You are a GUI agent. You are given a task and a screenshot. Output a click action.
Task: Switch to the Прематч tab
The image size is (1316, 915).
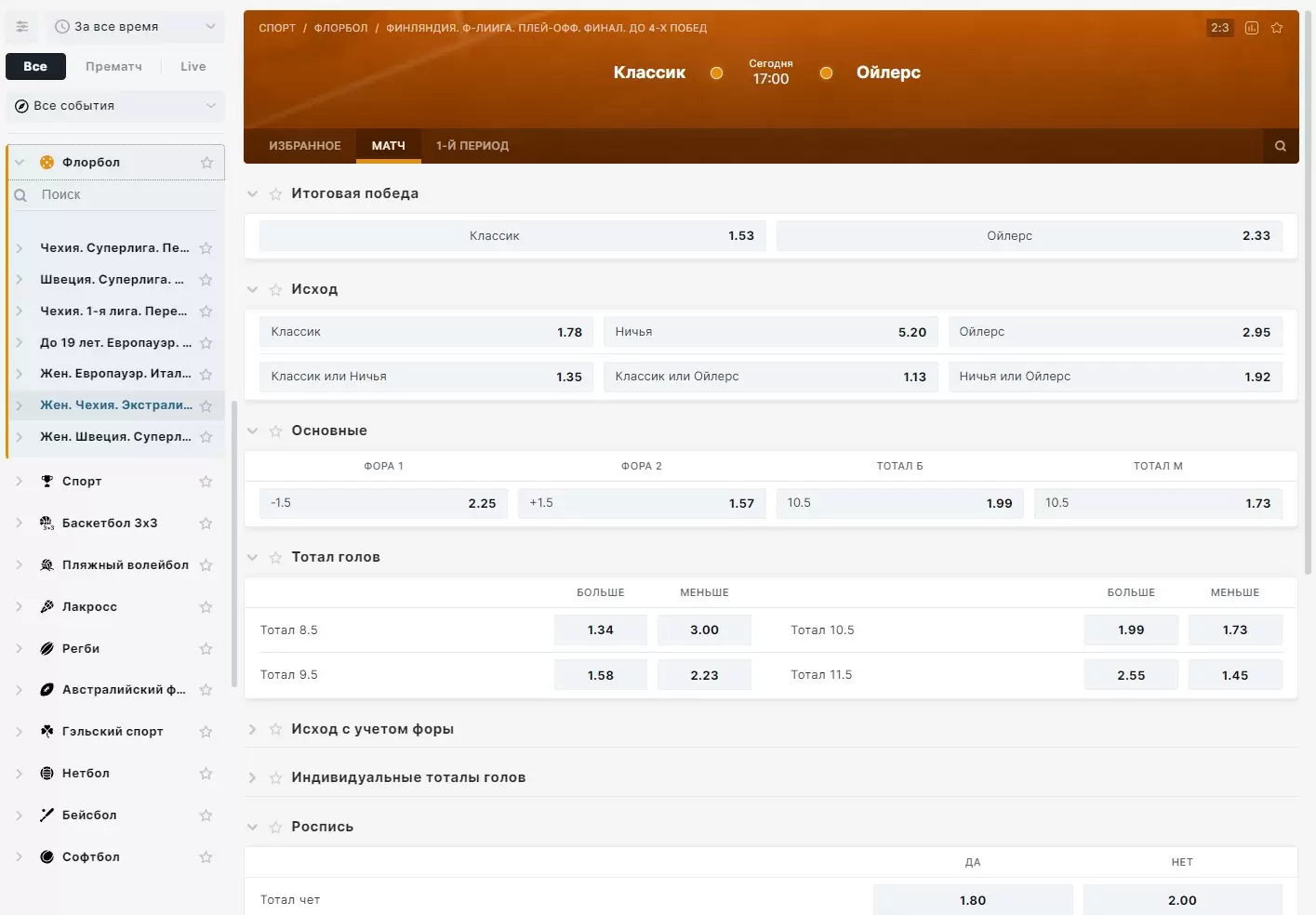[113, 67]
